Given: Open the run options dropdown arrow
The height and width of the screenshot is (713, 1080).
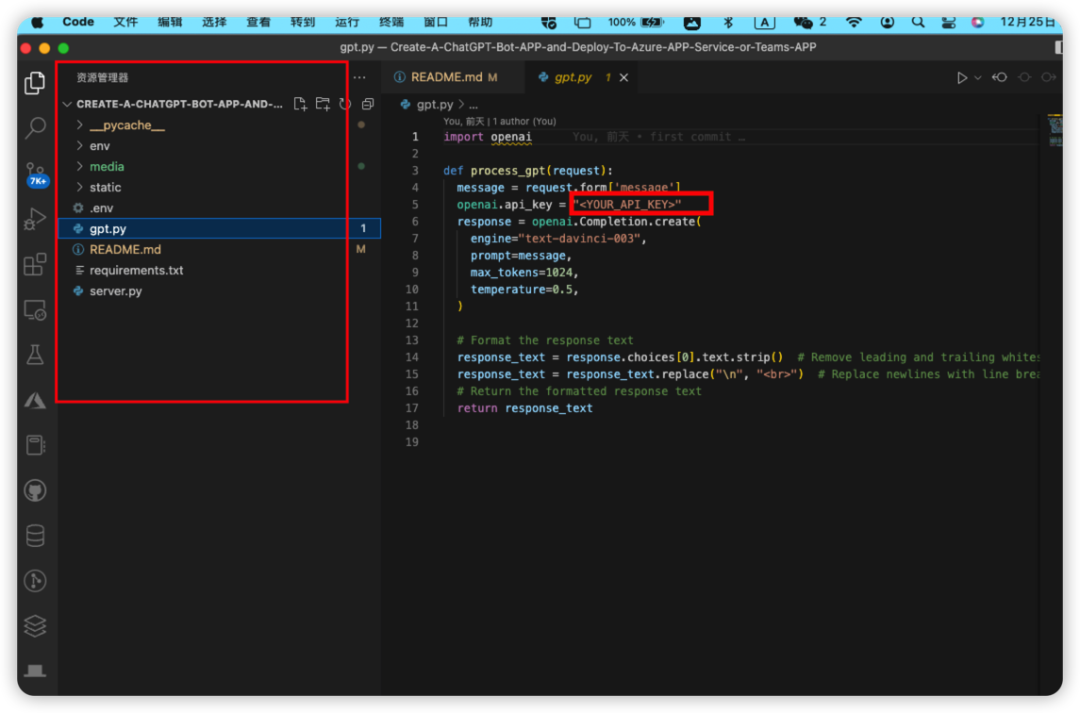Looking at the screenshot, I should pyautogui.click(x=977, y=78).
